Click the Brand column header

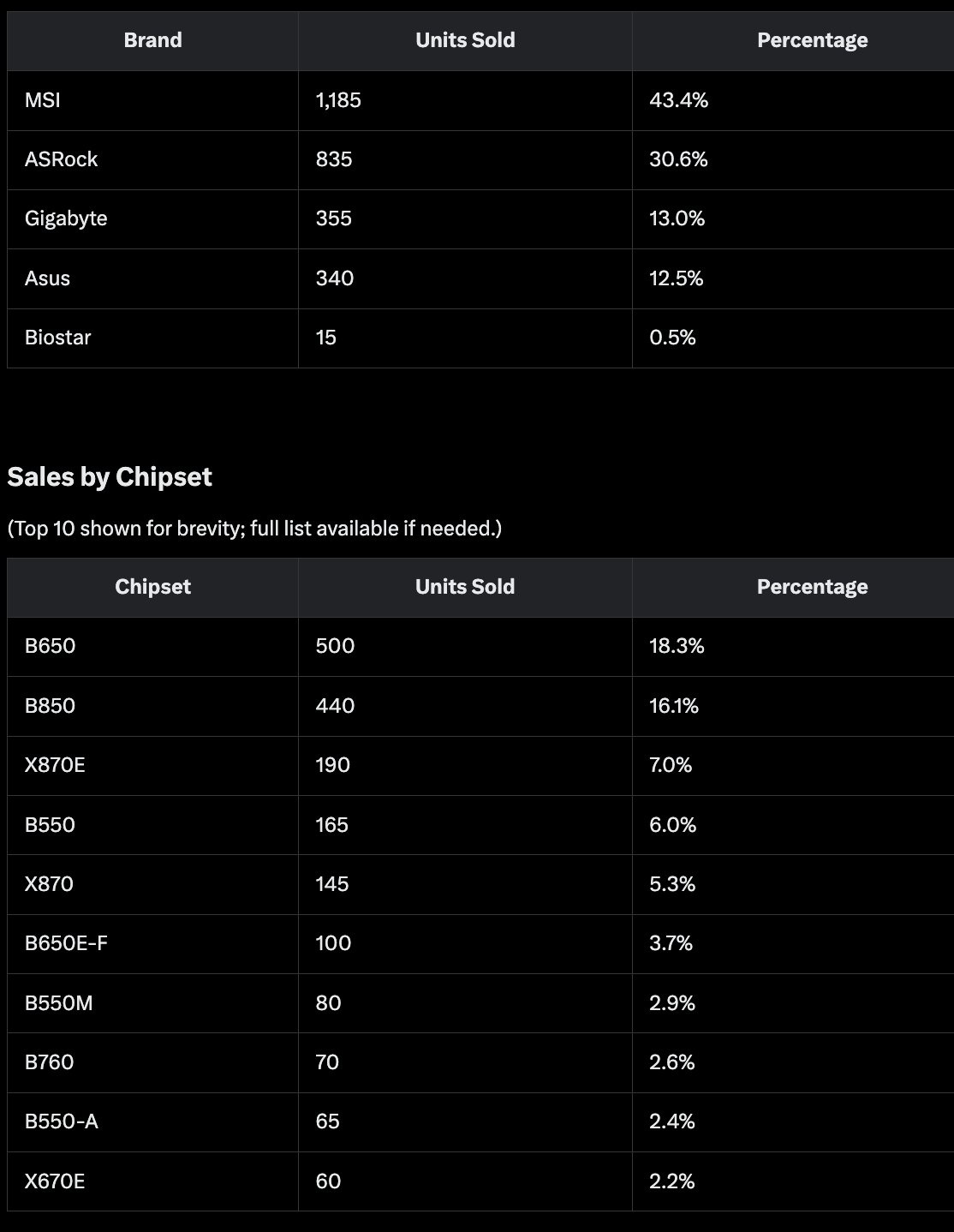click(x=152, y=40)
